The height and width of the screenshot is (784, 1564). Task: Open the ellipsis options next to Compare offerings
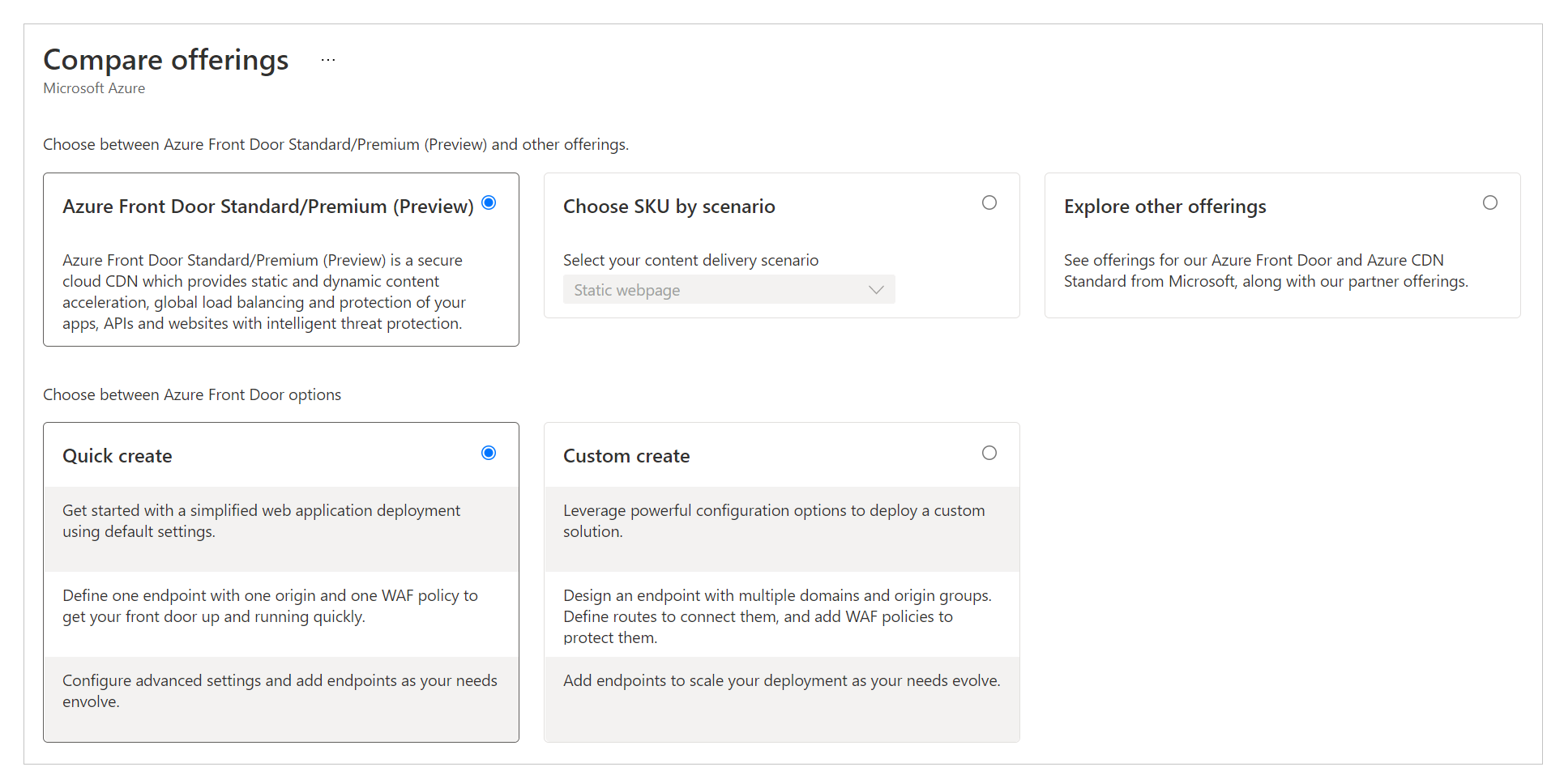[327, 59]
